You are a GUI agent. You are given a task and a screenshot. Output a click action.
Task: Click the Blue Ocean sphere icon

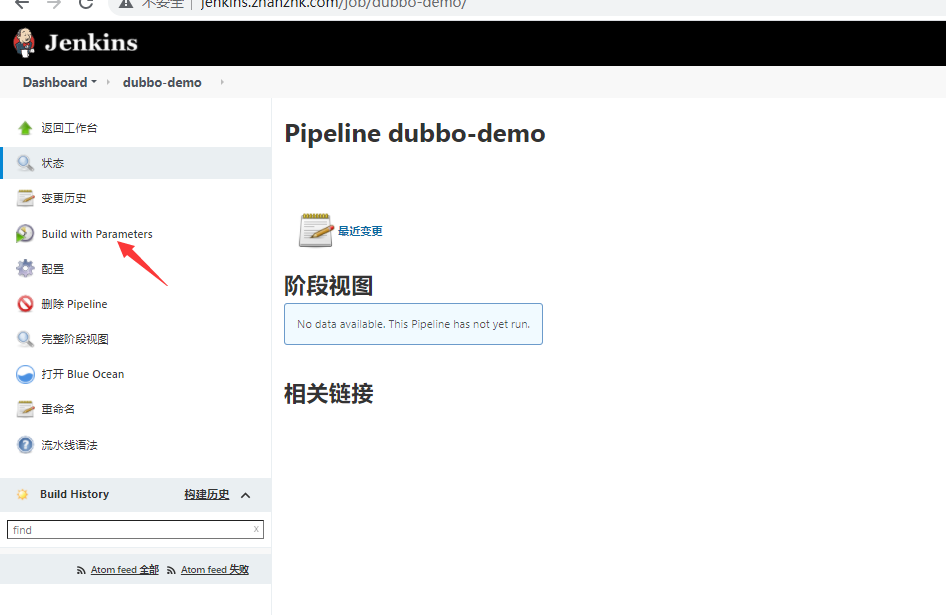pyautogui.click(x=25, y=374)
